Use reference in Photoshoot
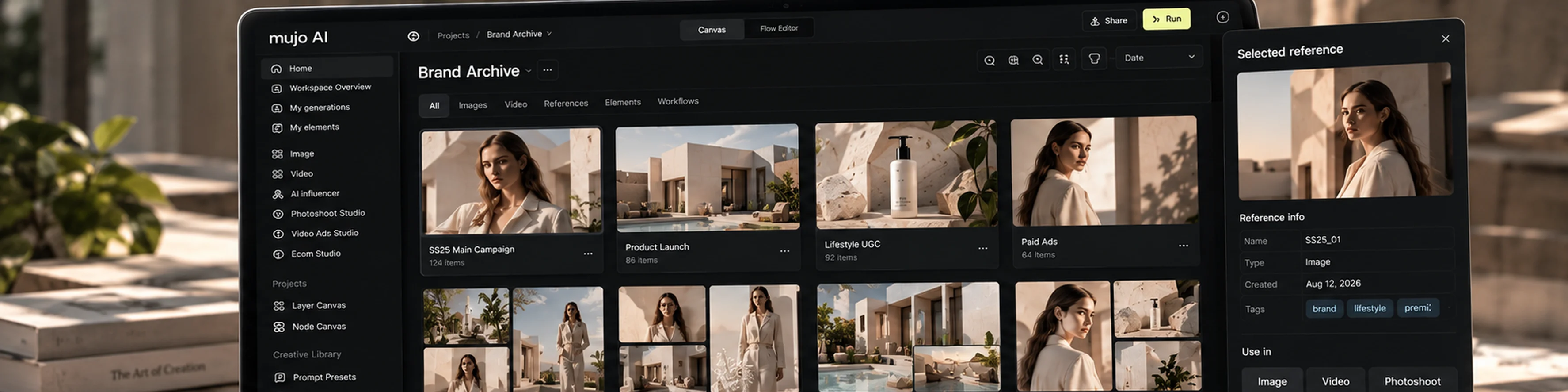 pos(1412,380)
